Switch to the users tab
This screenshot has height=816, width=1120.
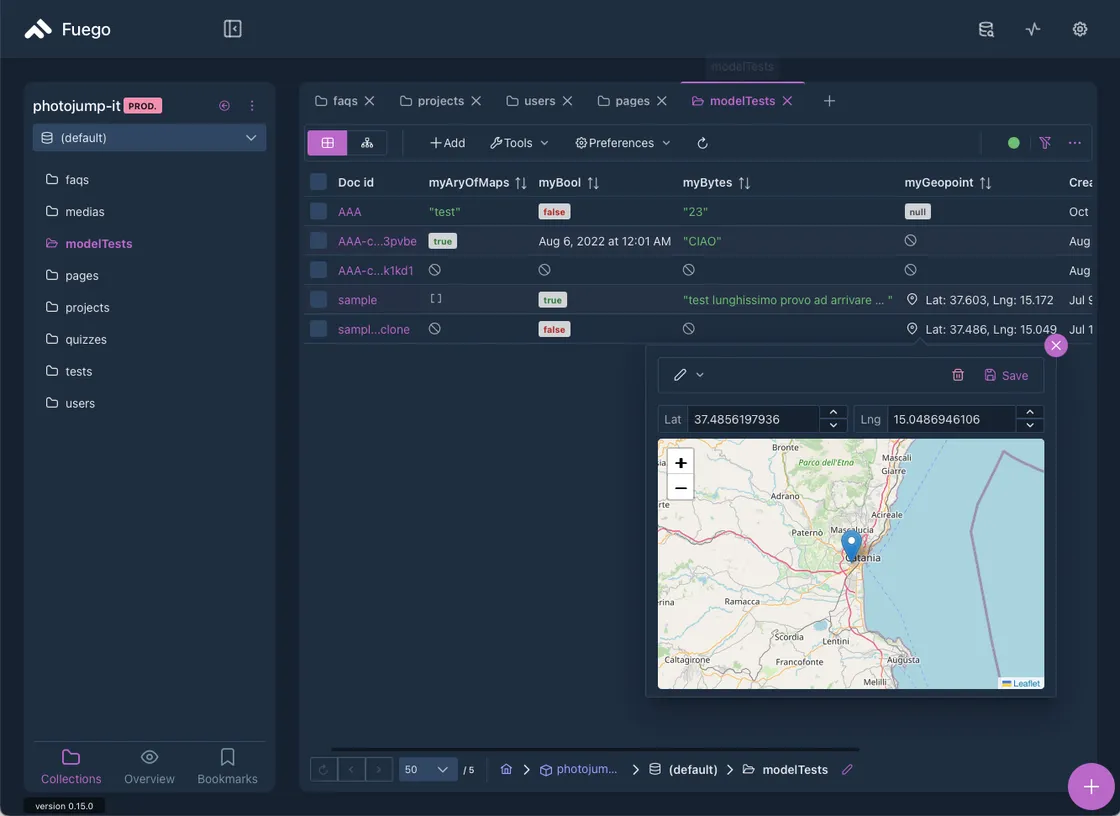coord(530,101)
